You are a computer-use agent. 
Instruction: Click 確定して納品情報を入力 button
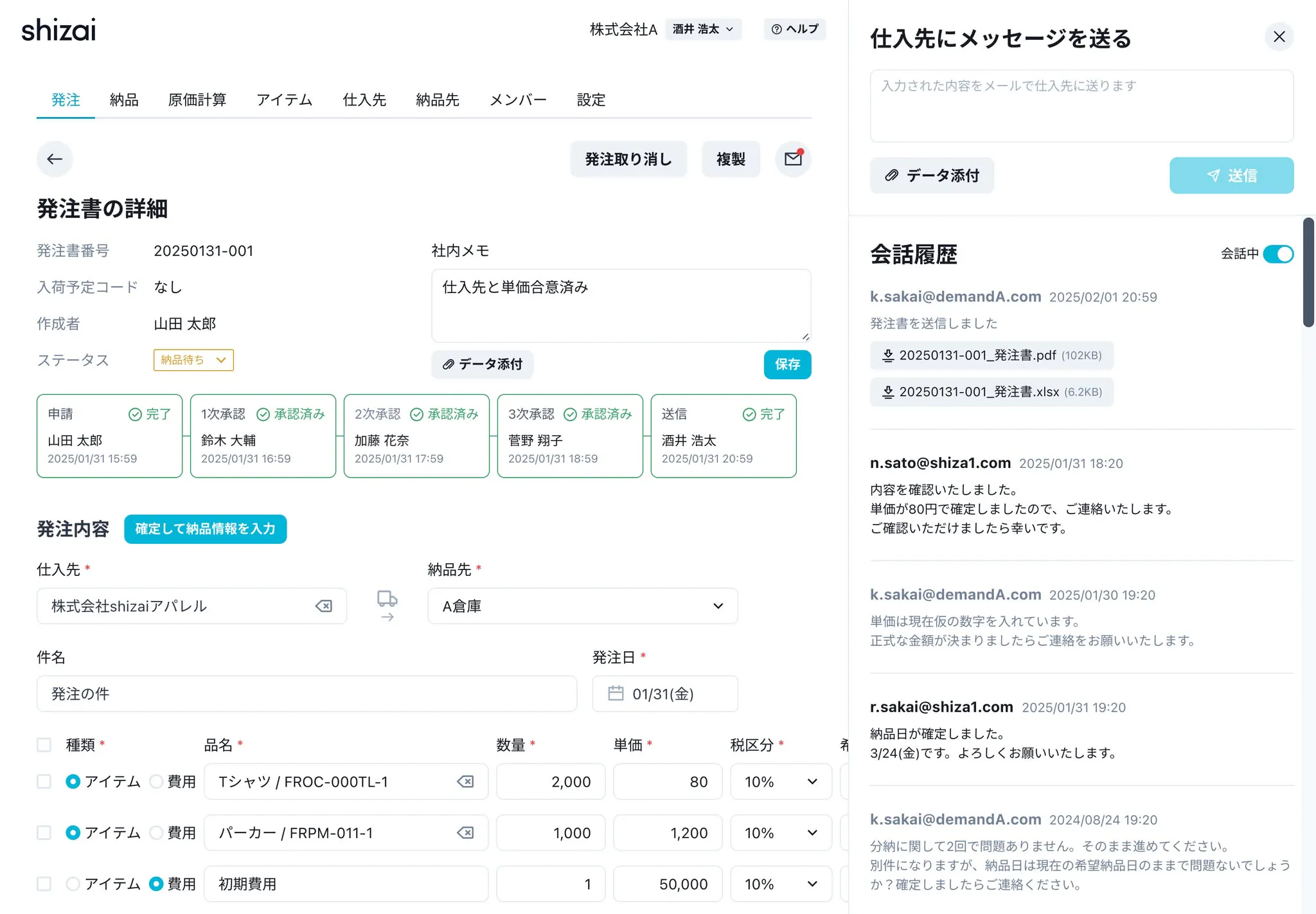tap(205, 529)
